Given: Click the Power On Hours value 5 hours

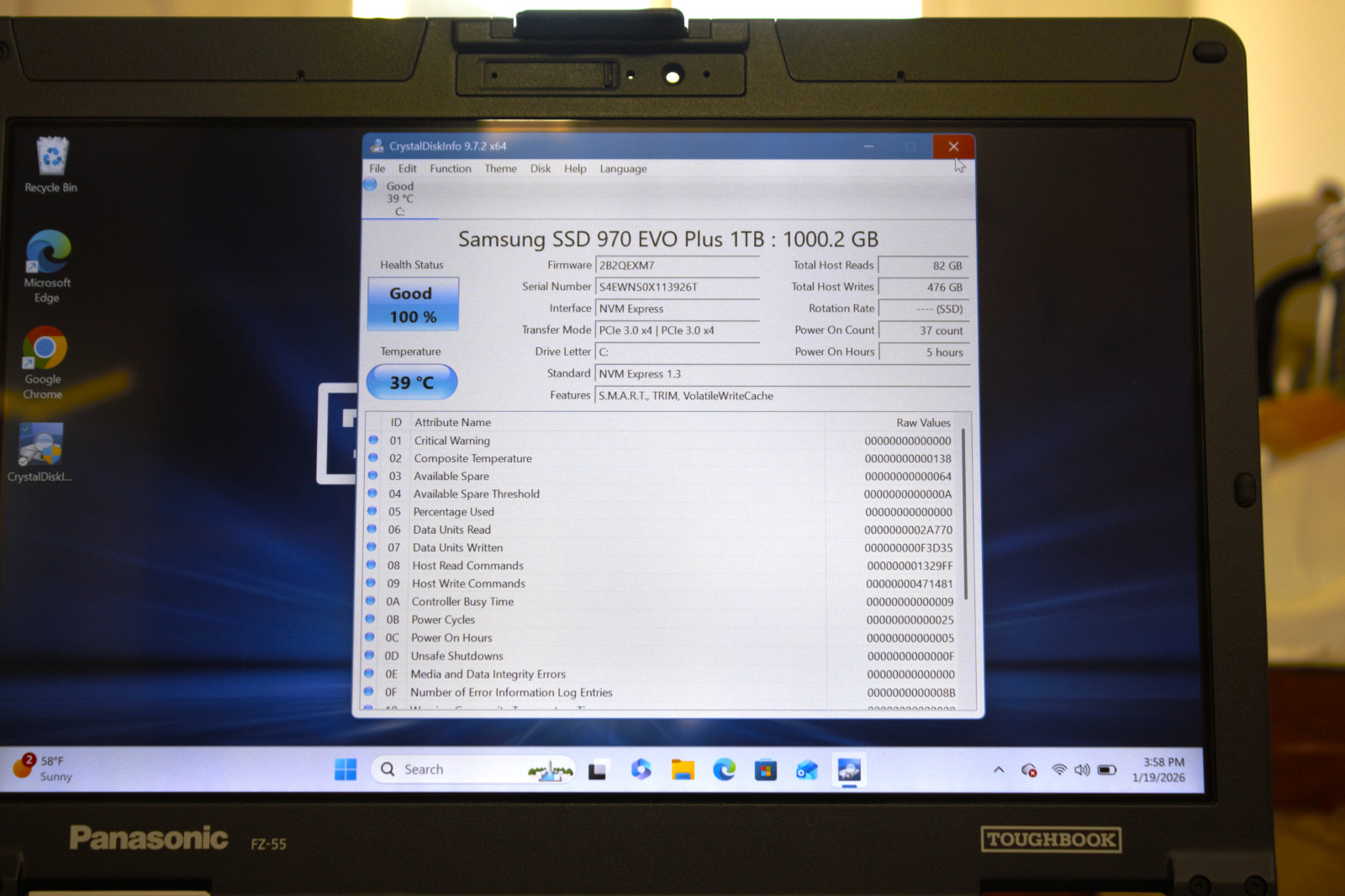Looking at the screenshot, I should coord(923,352).
